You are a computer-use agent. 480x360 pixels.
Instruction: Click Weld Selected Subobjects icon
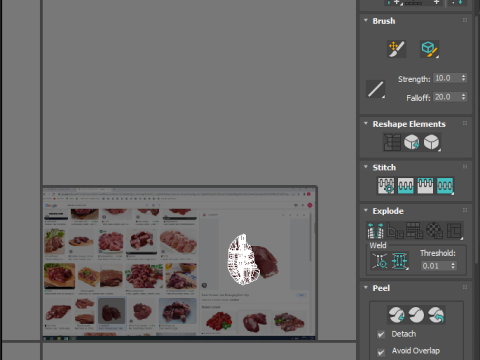click(399, 261)
